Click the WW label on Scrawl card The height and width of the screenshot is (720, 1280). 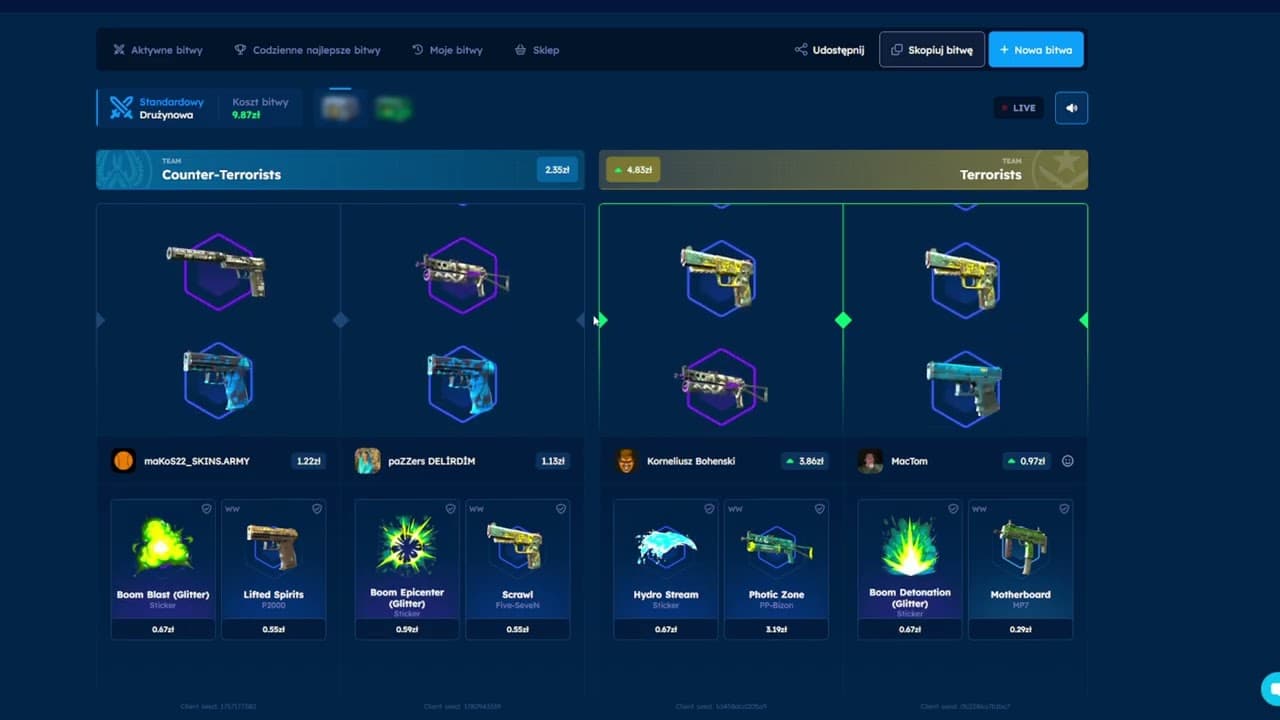coord(476,509)
